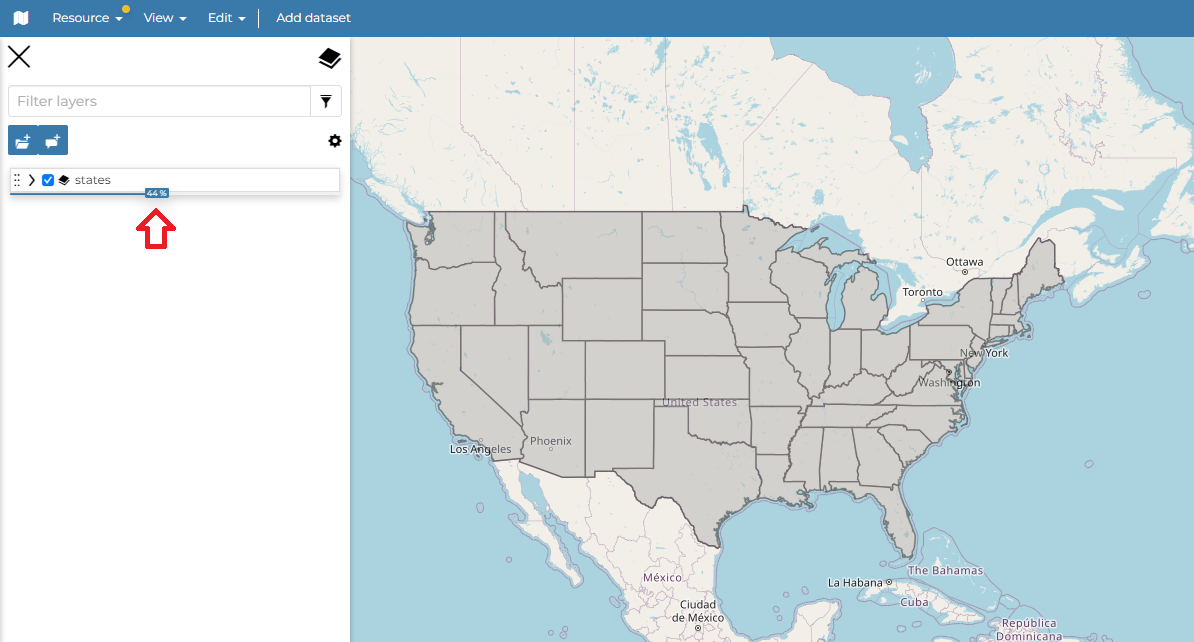Click the map logo icon in header
The height and width of the screenshot is (642, 1194).
tap(21, 18)
